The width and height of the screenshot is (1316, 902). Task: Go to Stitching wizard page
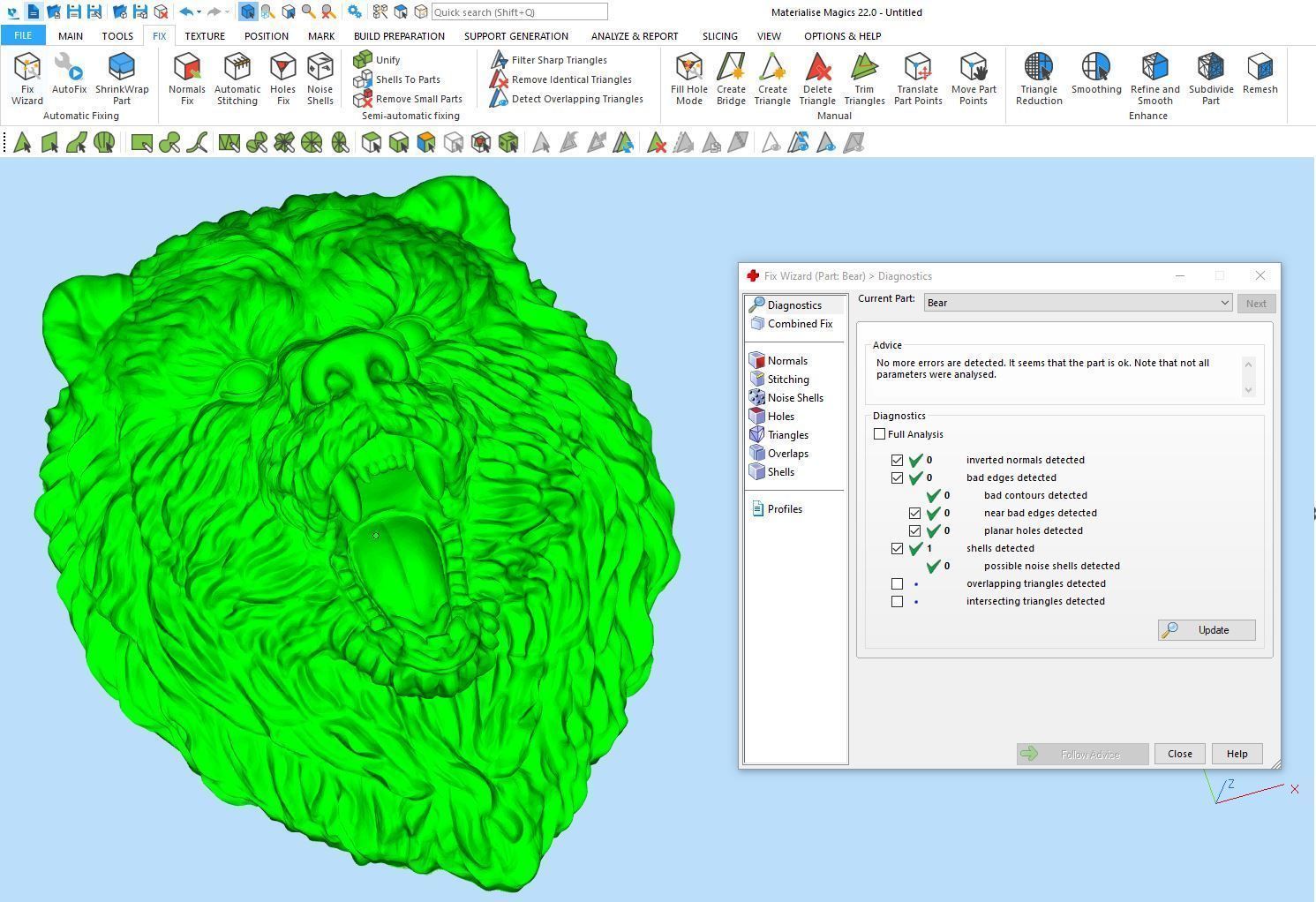[x=779, y=380]
